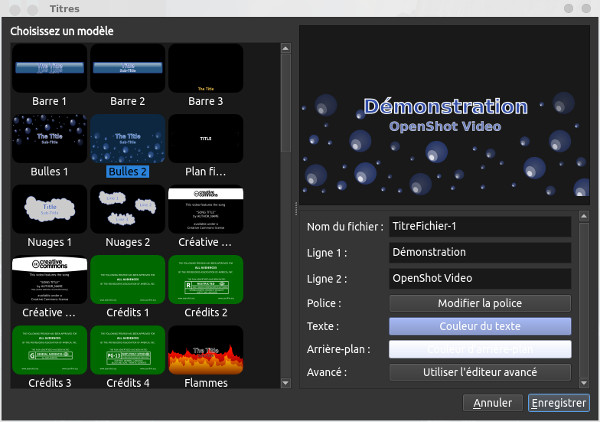
Task: Choose the Crédits 3 template
Action: click(47, 350)
